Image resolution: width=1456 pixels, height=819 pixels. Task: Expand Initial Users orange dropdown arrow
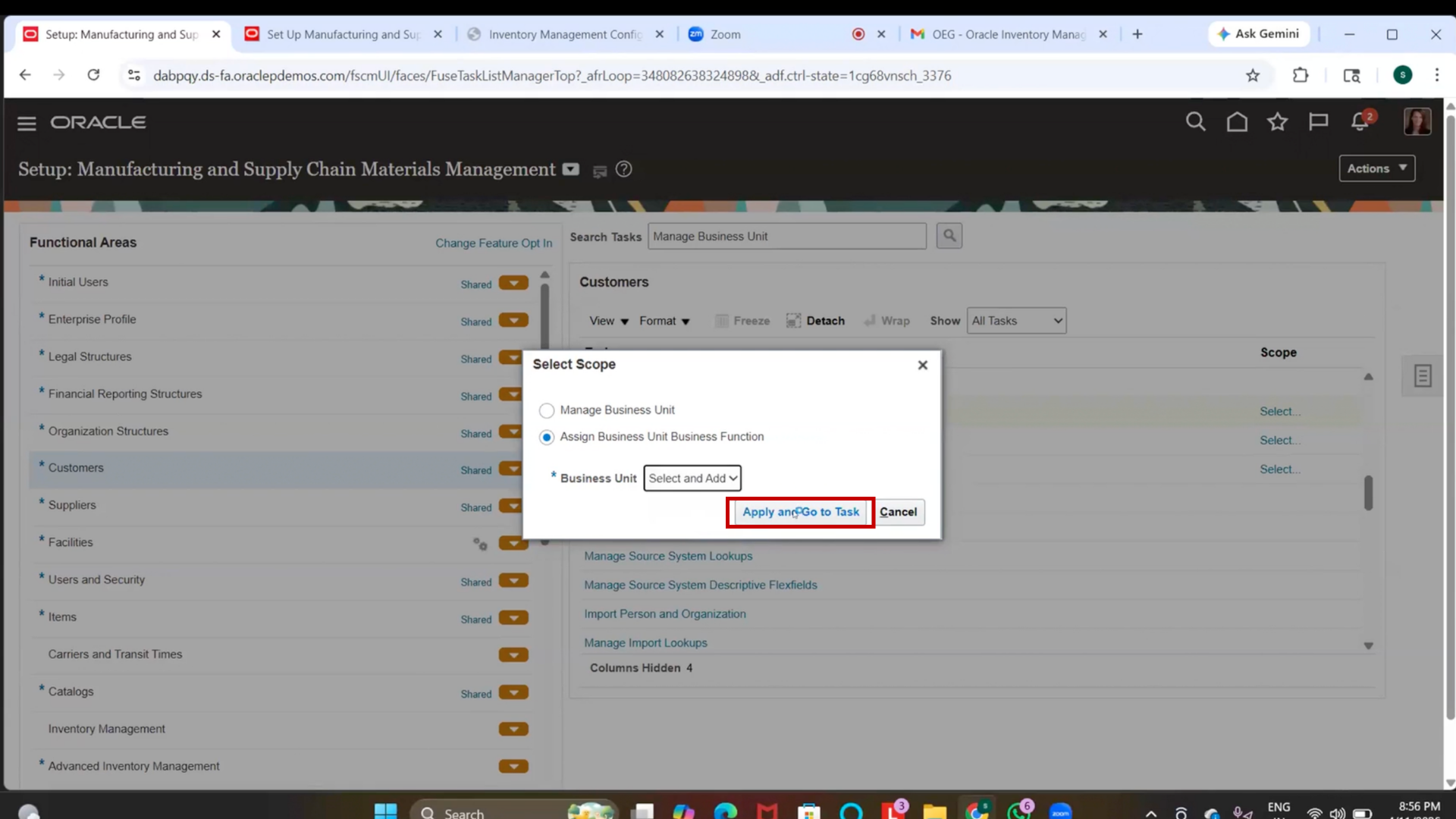(513, 283)
